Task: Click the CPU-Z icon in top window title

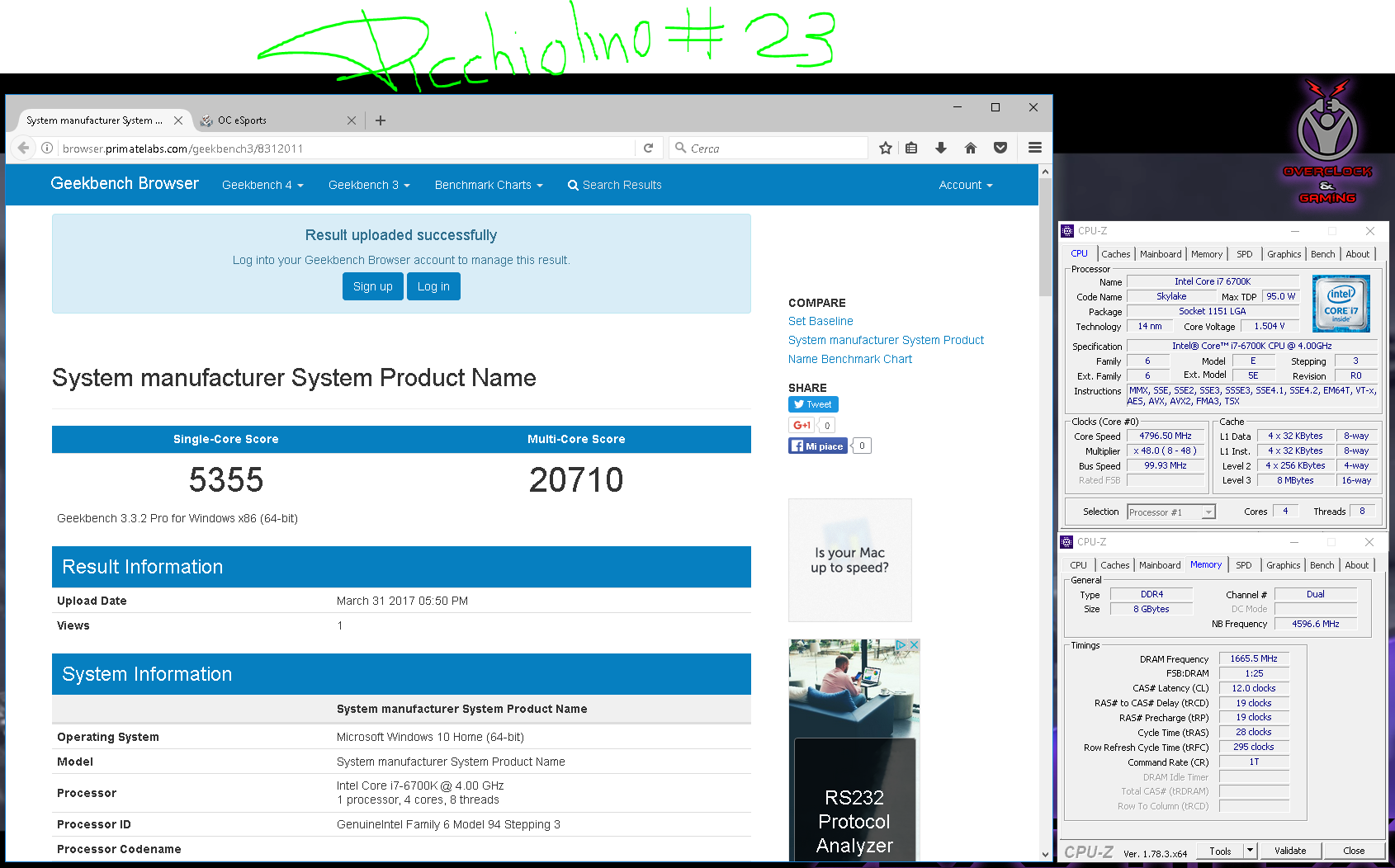Action: pyautogui.click(x=1067, y=231)
